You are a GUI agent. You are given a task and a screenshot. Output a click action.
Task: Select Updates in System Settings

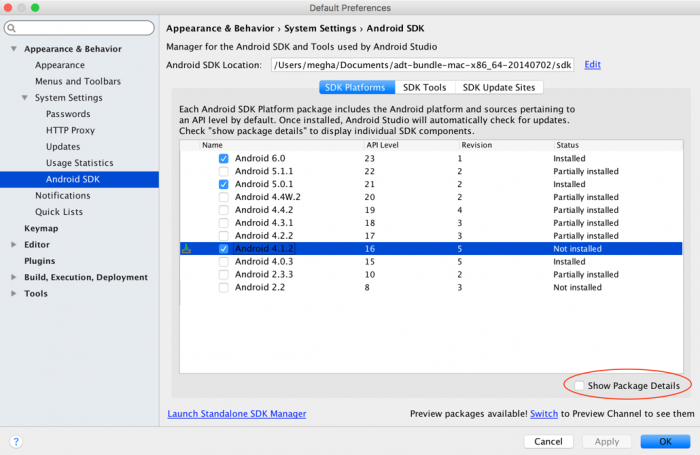point(63,146)
